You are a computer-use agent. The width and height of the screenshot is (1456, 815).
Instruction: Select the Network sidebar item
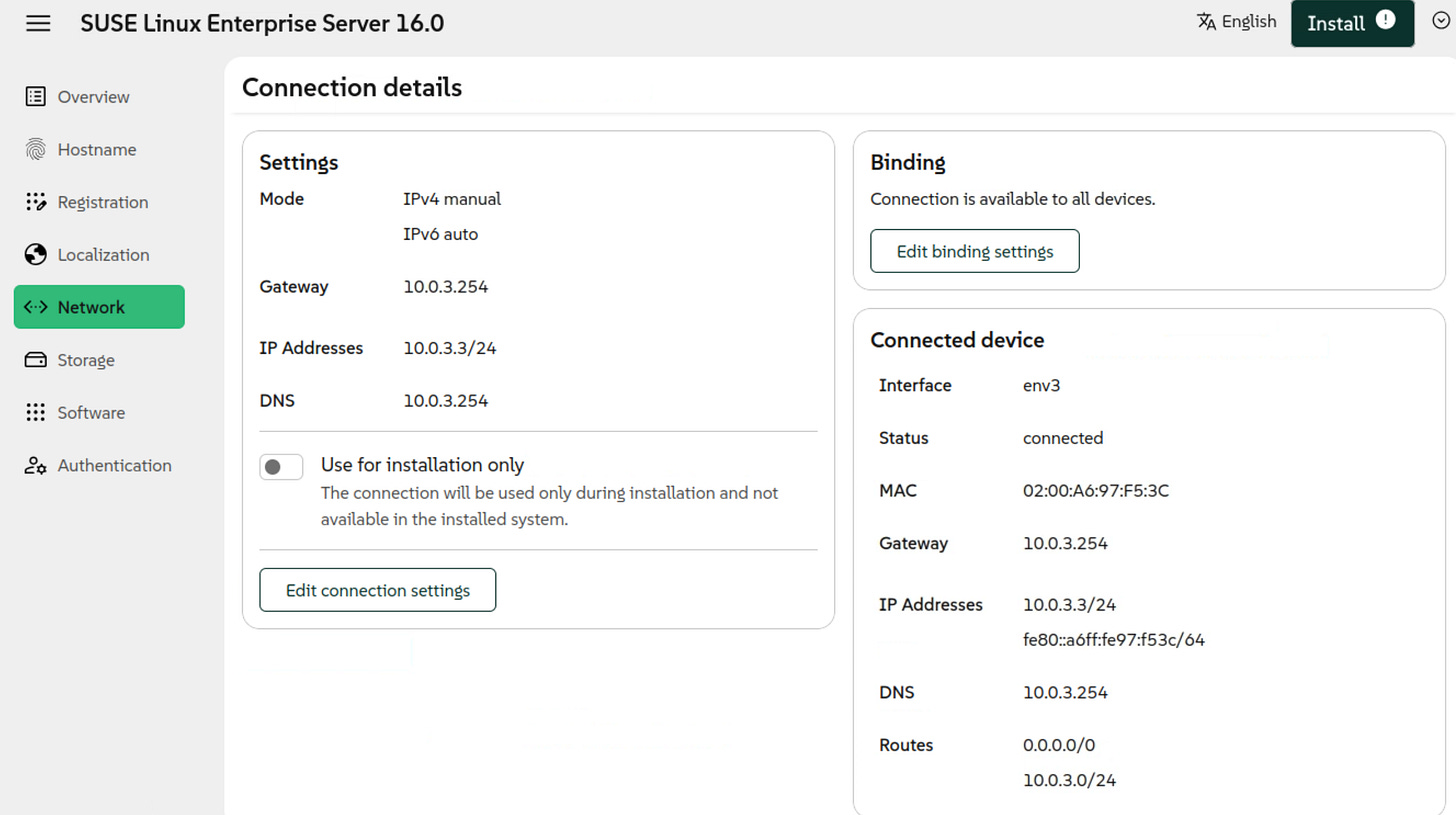tap(99, 307)
